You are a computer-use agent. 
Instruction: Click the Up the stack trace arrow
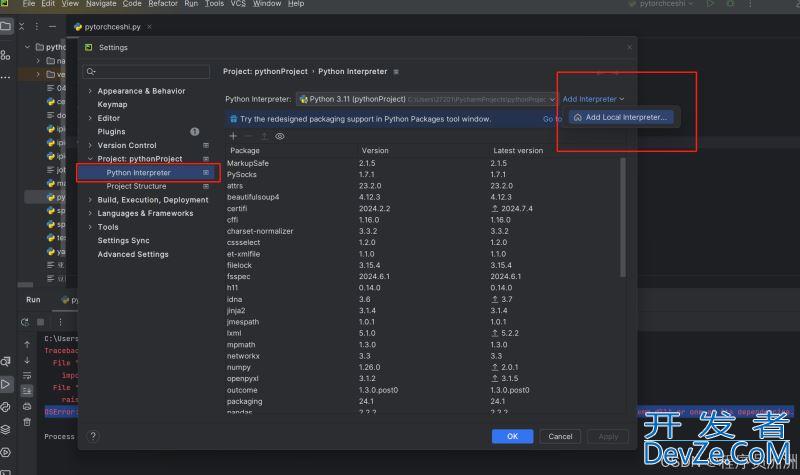click(x=27, y=344)
